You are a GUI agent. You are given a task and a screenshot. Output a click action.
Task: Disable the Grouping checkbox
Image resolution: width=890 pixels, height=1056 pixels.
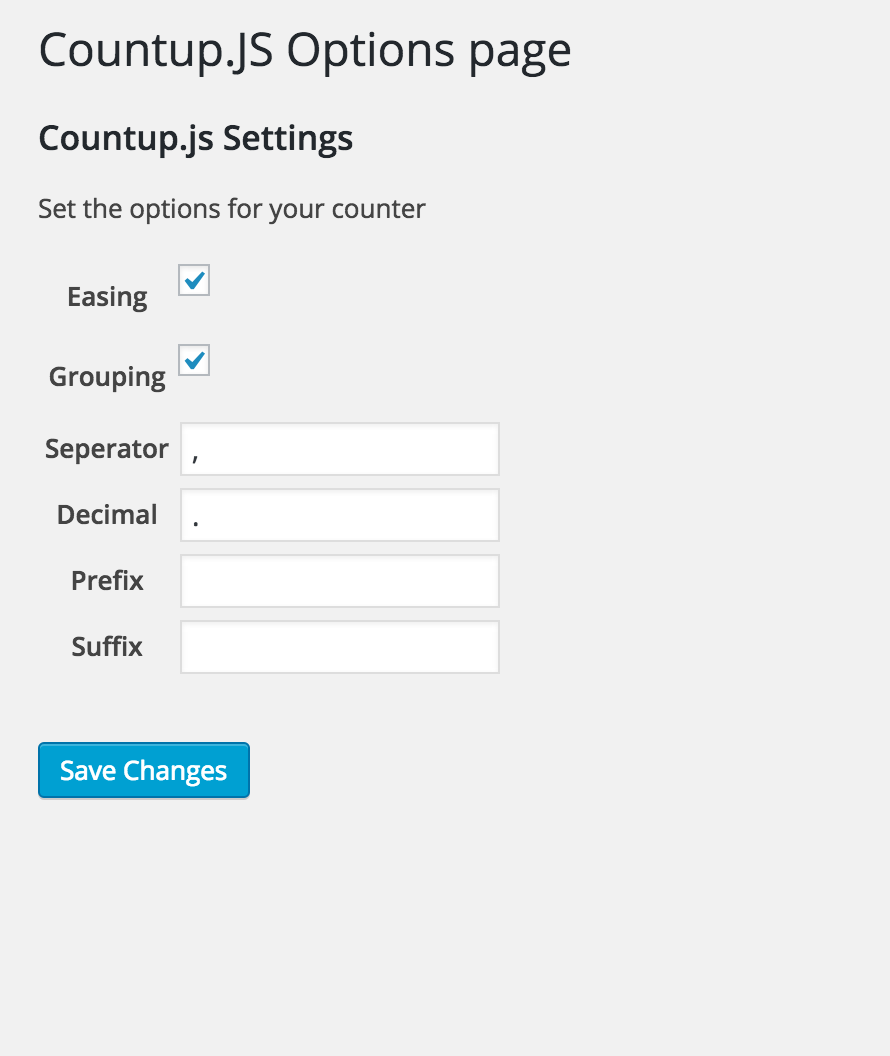click(194, 360)
